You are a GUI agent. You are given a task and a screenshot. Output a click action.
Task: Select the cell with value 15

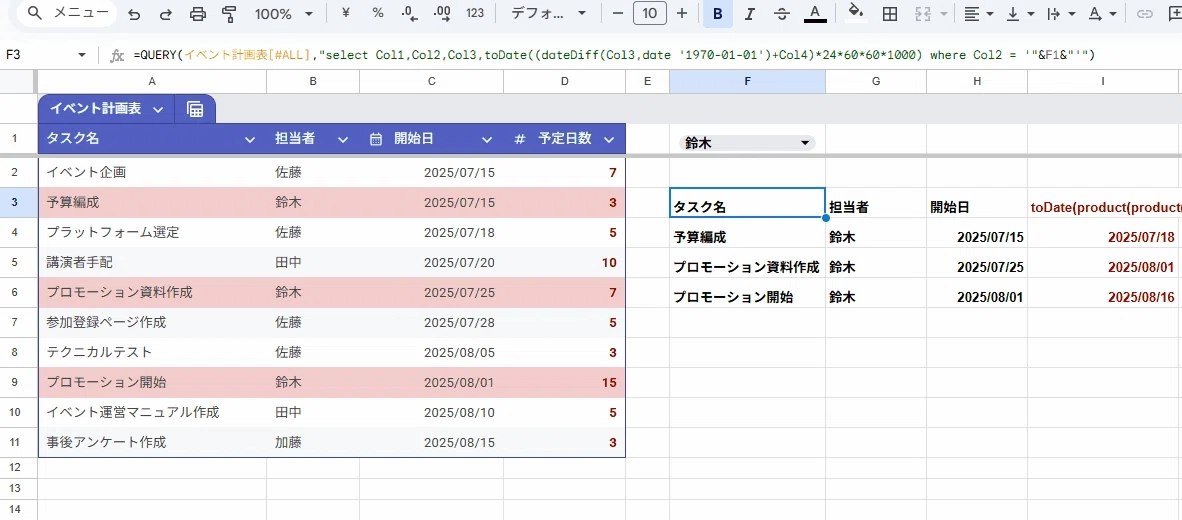[565, 382]
